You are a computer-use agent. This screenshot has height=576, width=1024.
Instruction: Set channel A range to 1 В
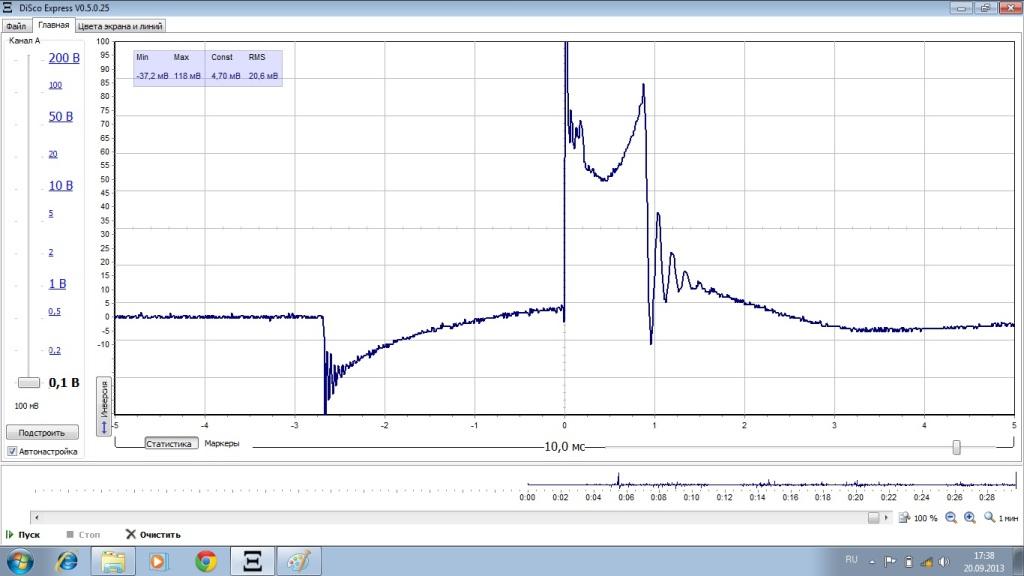coord(57,283)
